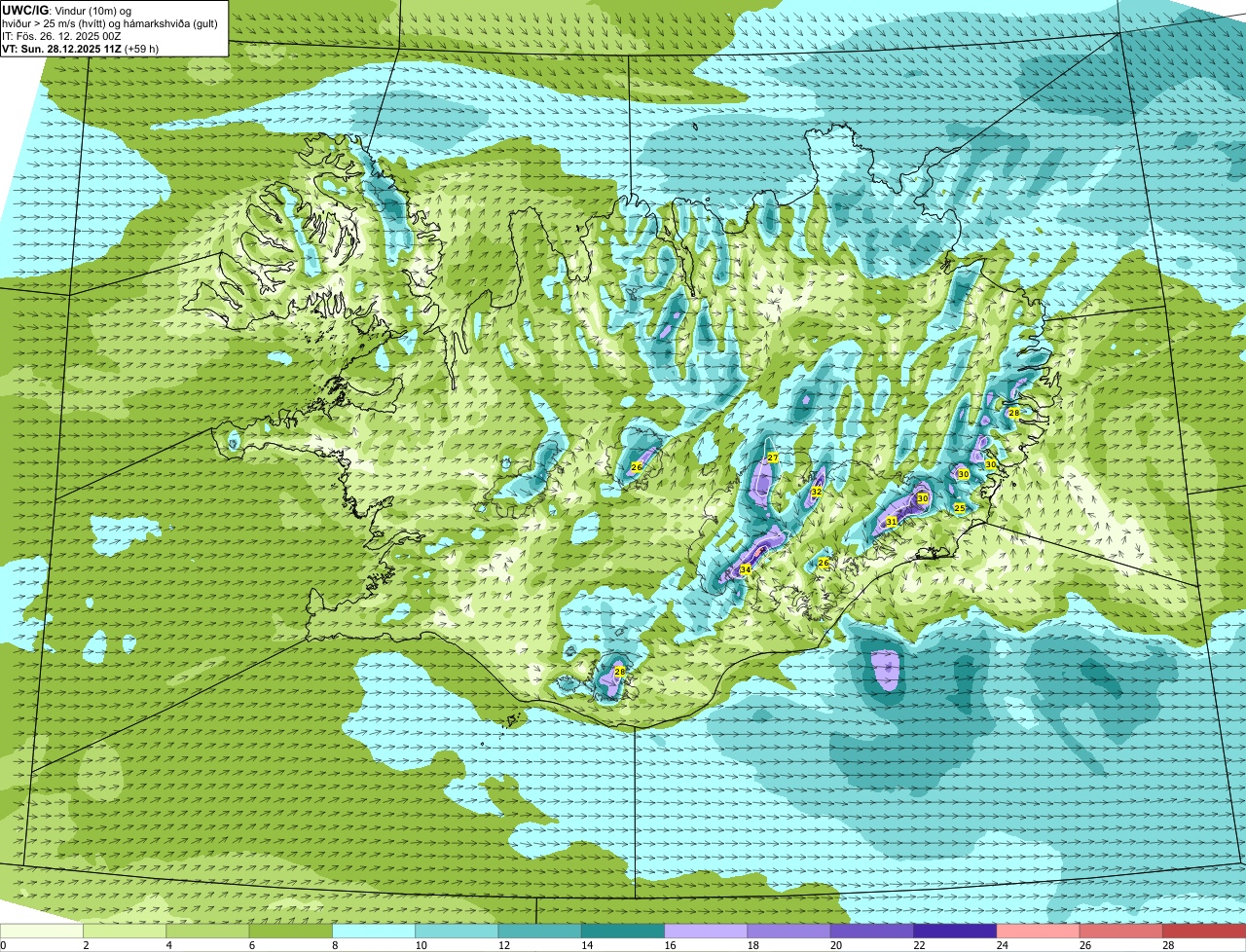1246x952 pixels.
Task: Click the yellow gust label 25
Action: click(x=959, y=508)
